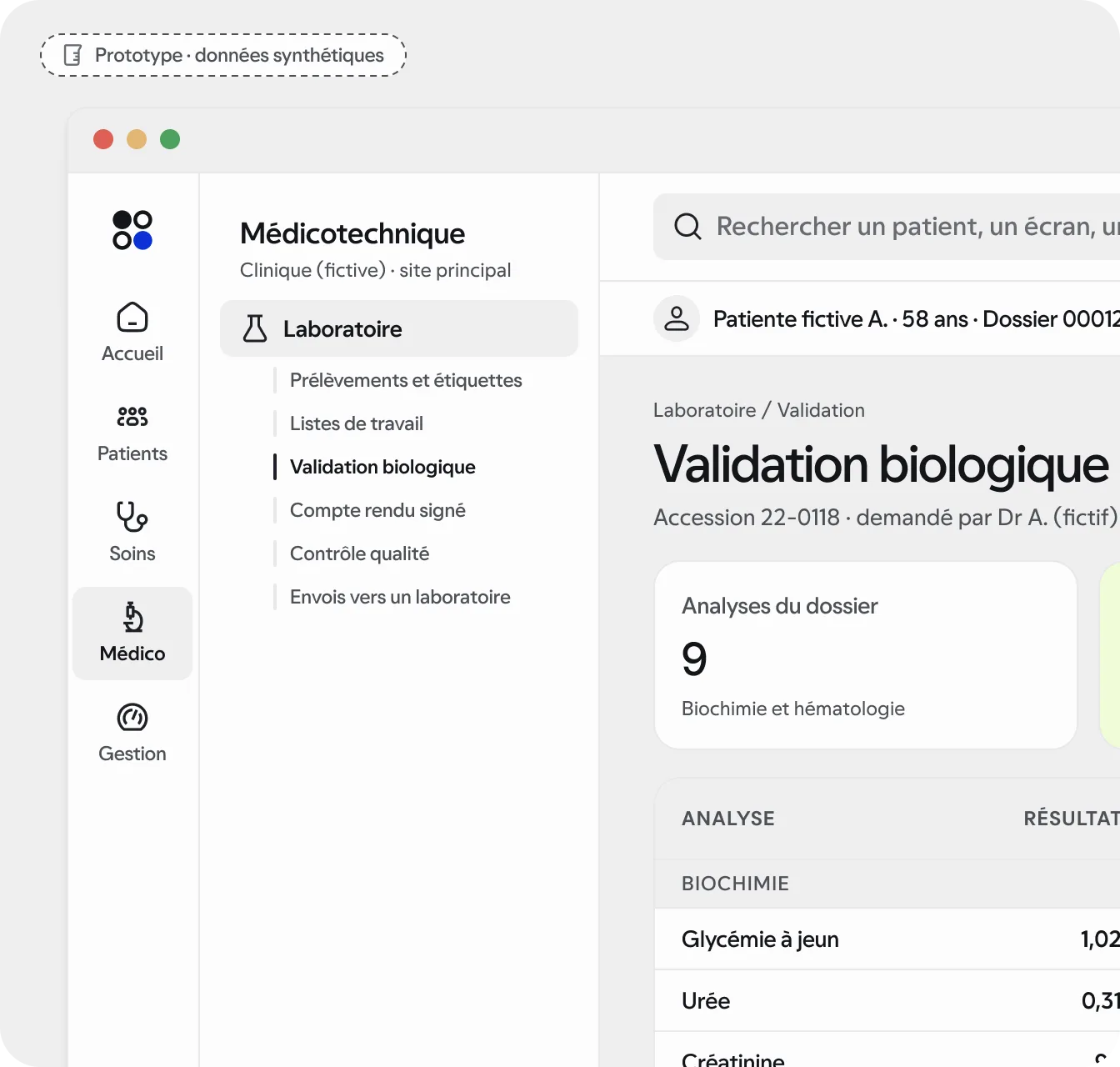
Task: Click the Laboratoire flask icon
Action: coord(255,328)
